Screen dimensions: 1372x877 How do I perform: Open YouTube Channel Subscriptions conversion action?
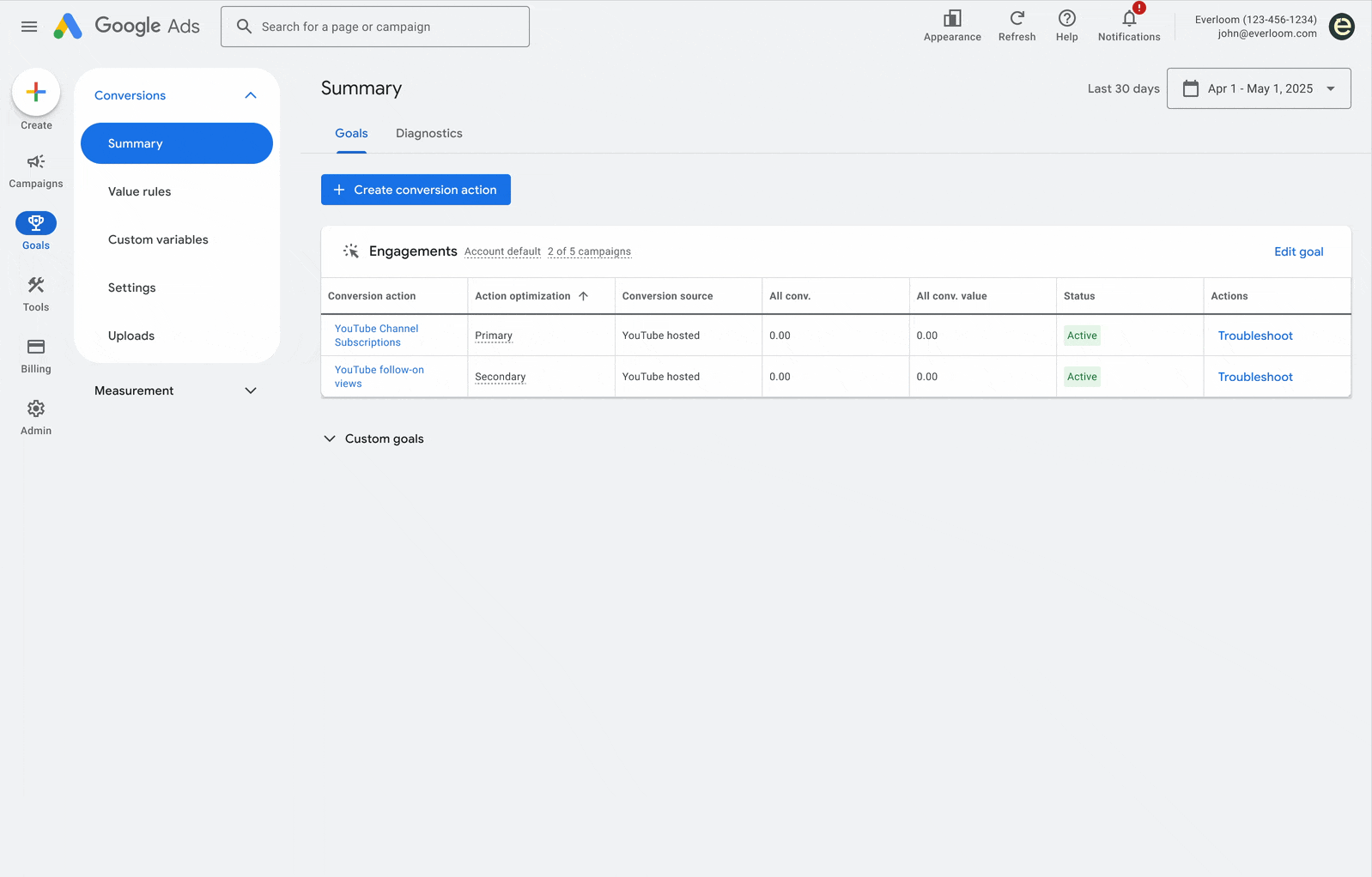pyautogui.click(x=376, y=336)
